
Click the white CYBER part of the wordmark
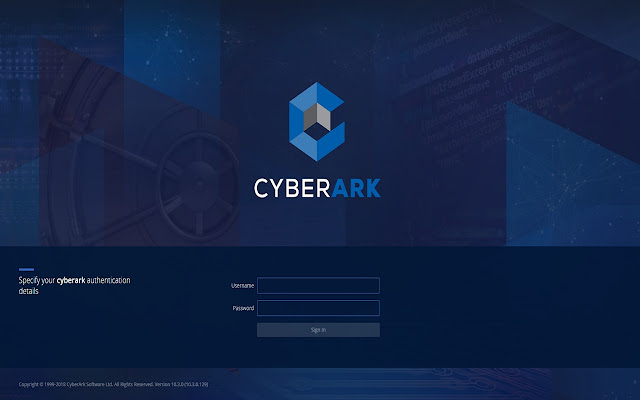(x=292, y=188)
